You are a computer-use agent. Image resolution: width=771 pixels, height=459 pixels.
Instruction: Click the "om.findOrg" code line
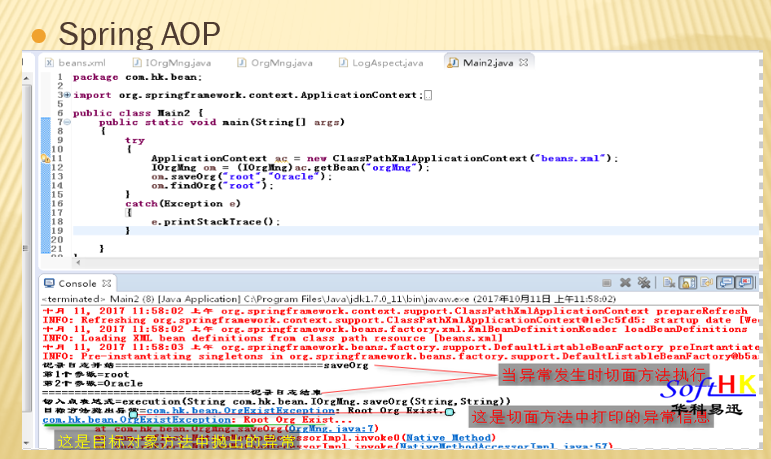point(212,185)
